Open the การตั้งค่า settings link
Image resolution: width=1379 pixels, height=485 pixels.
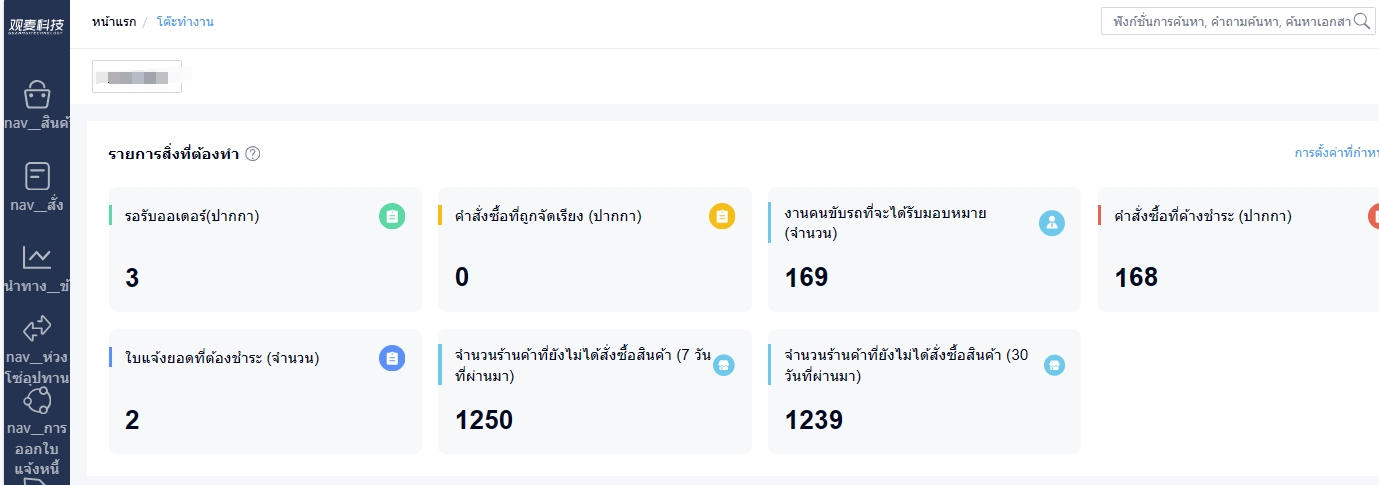tap(1336, 153)
